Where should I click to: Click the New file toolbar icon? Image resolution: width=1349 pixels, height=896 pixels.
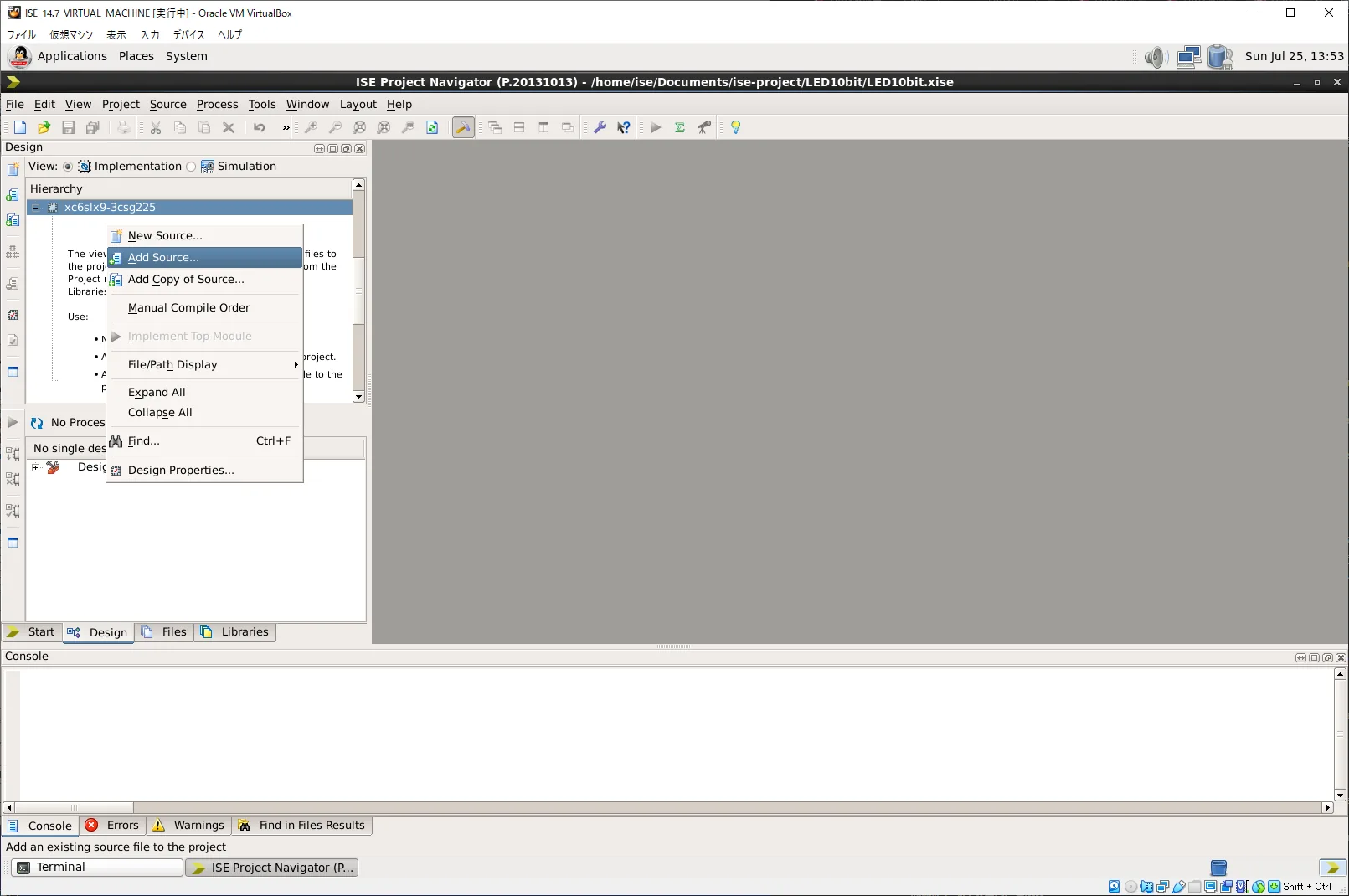(20, 127)
